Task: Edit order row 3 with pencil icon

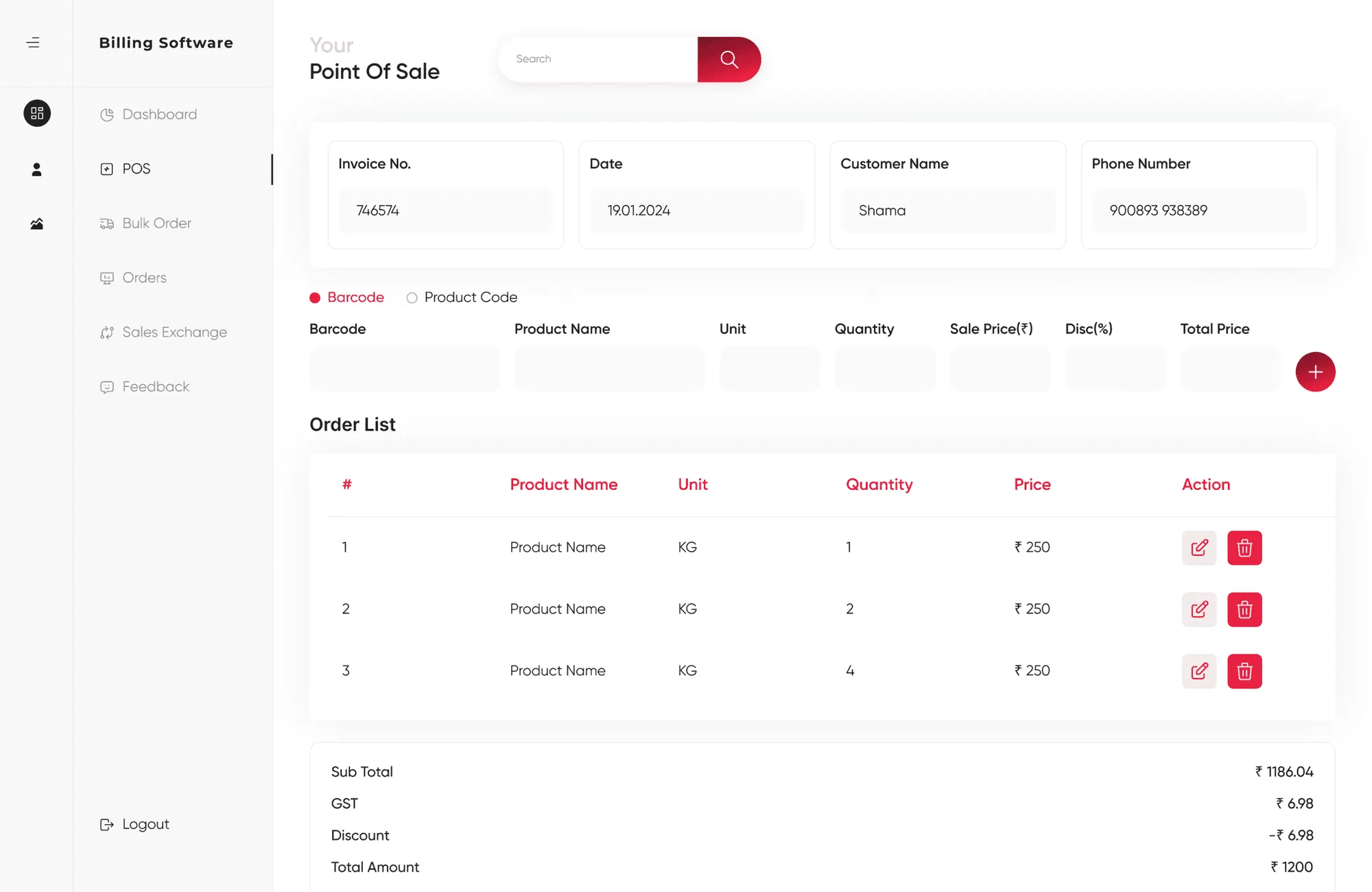Action: [x=1199, y=671]
